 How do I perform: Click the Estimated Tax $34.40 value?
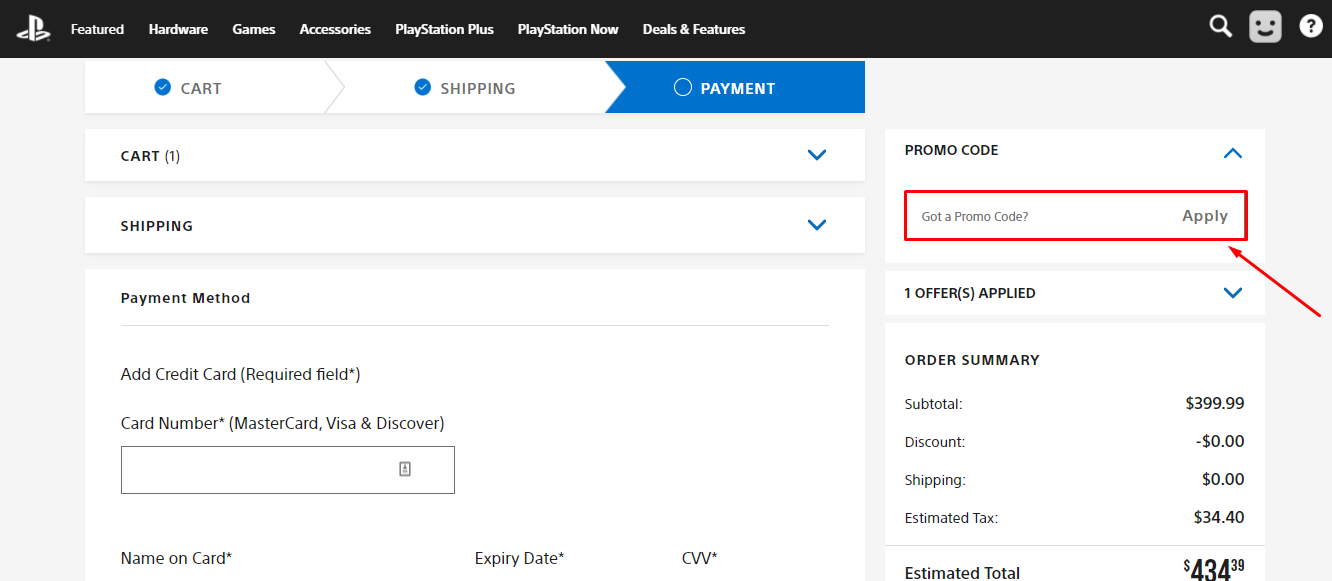[x=1219, y=517]
